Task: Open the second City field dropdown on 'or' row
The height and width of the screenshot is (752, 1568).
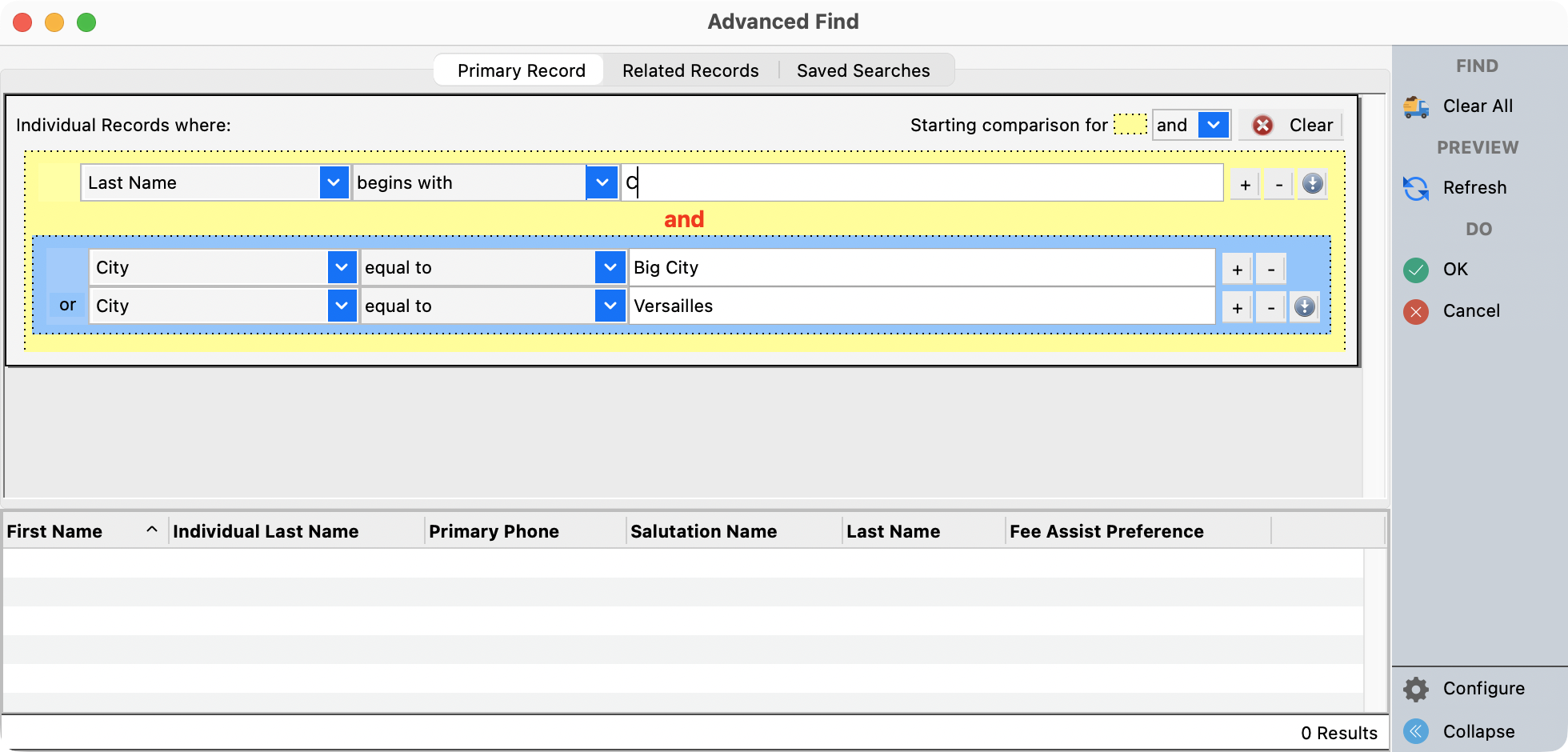Action: coord(342,306)
